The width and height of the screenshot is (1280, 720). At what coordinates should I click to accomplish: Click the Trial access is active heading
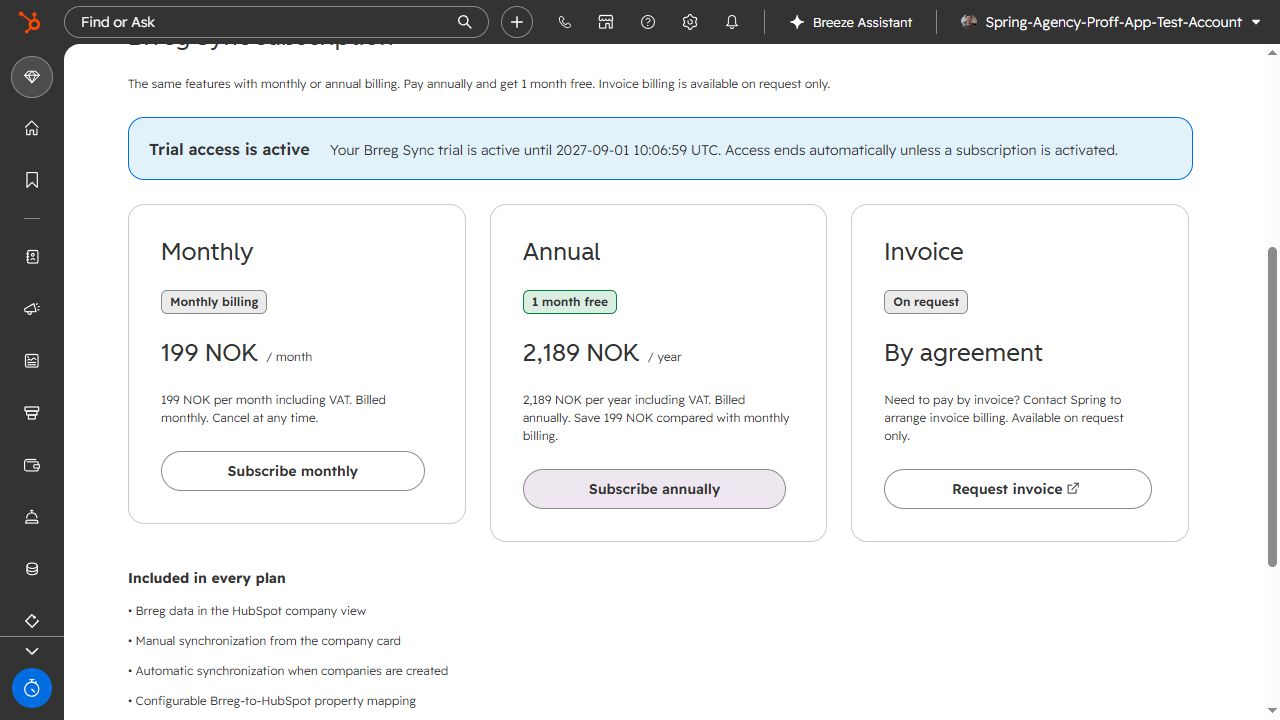point(229,149)
